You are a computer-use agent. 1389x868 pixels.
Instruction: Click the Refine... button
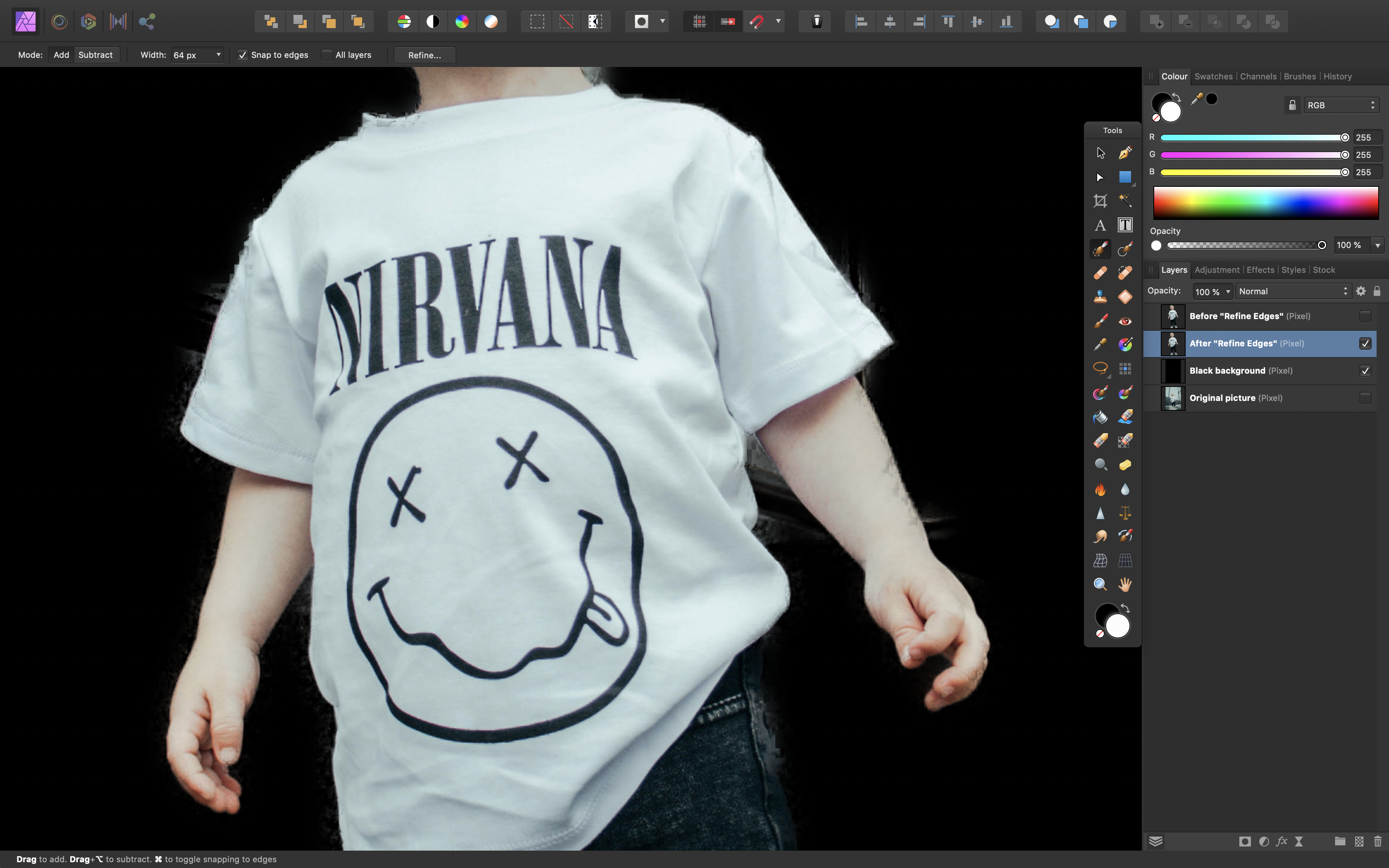click(425, 55)
